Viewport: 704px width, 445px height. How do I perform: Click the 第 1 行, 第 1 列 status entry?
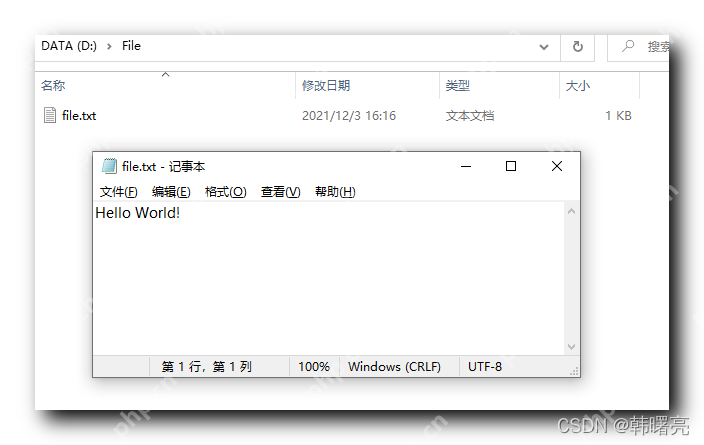[207, 366]
